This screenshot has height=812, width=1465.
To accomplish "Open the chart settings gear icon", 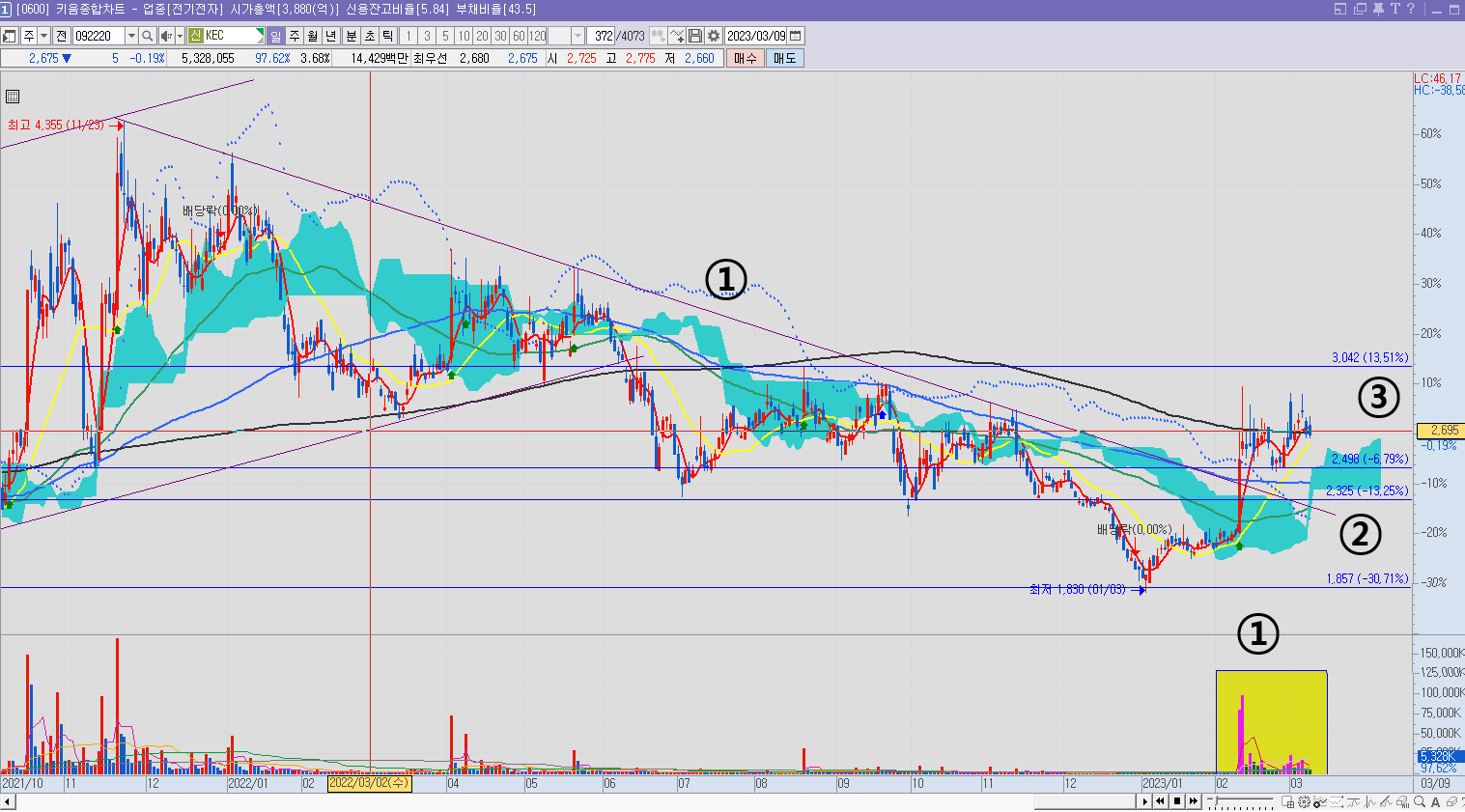I will click(714, 36).
